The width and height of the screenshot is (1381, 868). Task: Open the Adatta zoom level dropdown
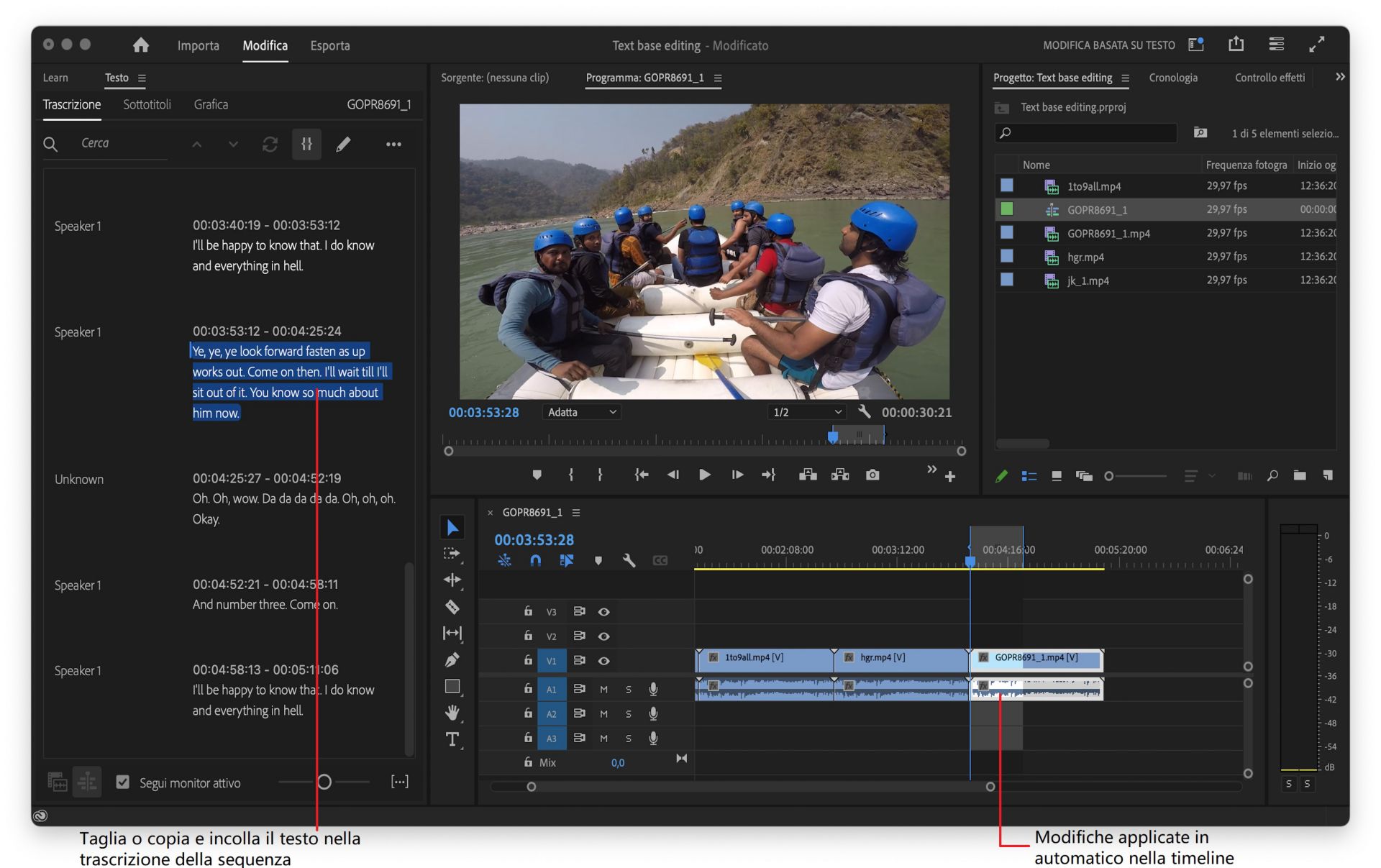pos(580,411)
